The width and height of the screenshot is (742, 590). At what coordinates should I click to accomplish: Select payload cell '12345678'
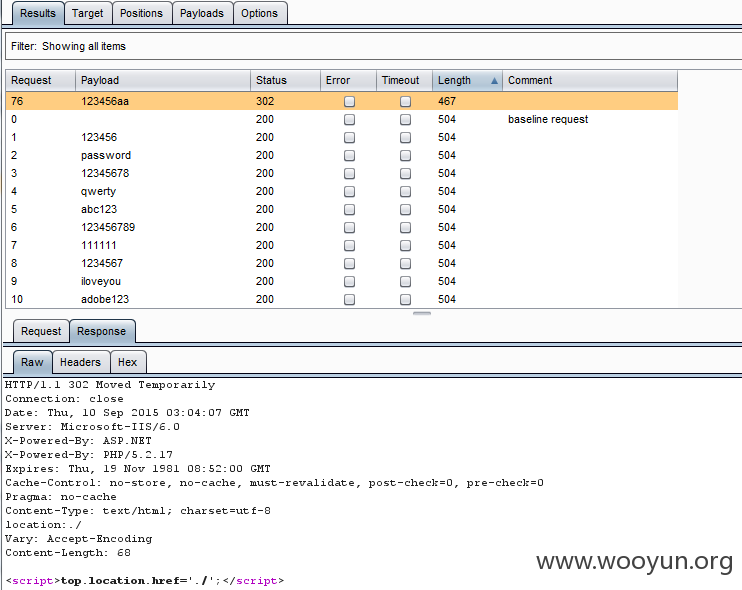pos(105,173)
